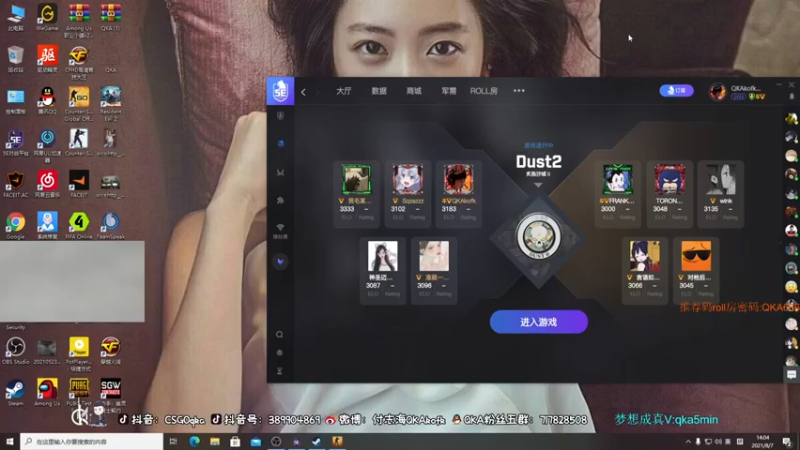Click Counter-Strike Global Offensive desktop icon
The height and width of the screenshot is (450, 800).
tap(79, 104)
